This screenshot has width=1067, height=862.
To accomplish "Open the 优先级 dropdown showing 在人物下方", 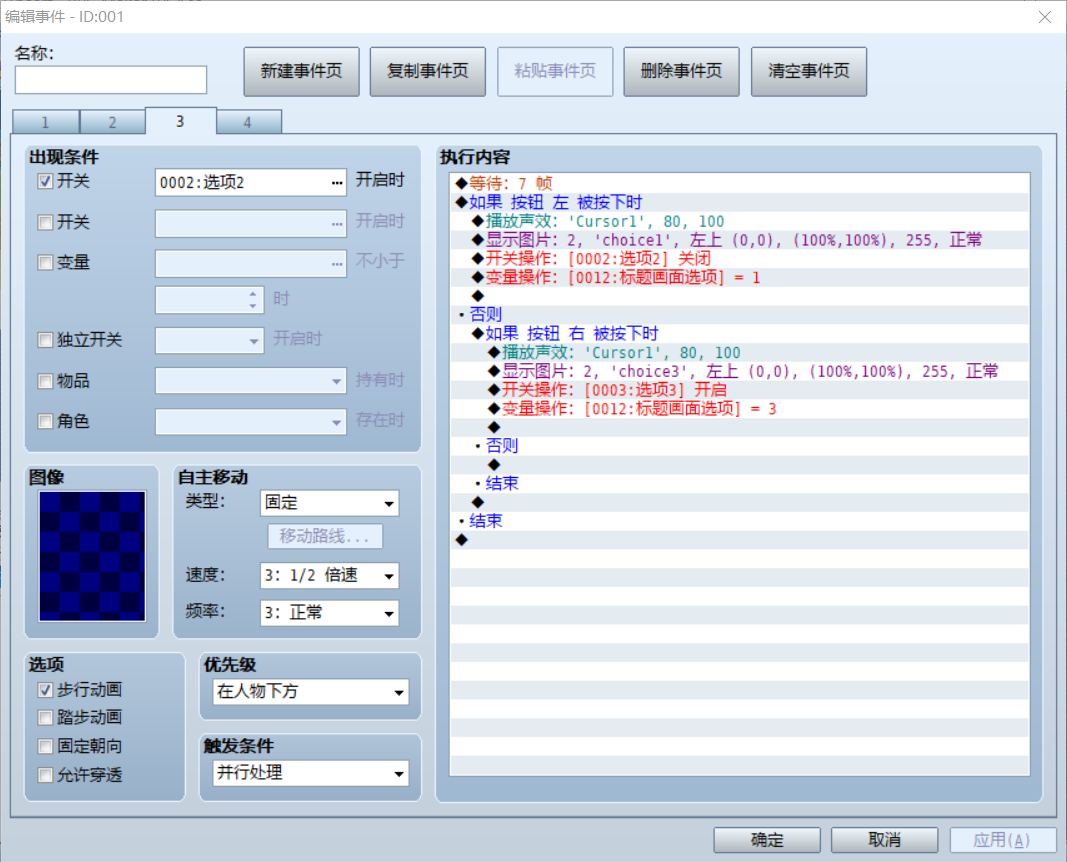I will click(x=311, y=692).
